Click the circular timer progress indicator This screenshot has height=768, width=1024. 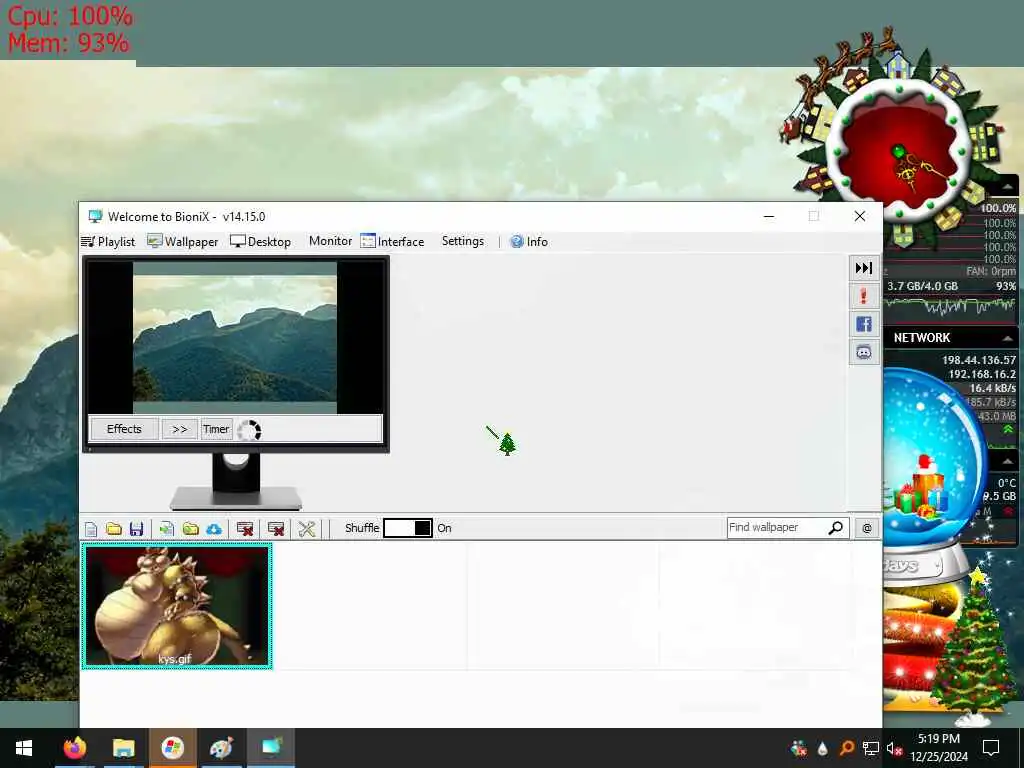[249, 430]
